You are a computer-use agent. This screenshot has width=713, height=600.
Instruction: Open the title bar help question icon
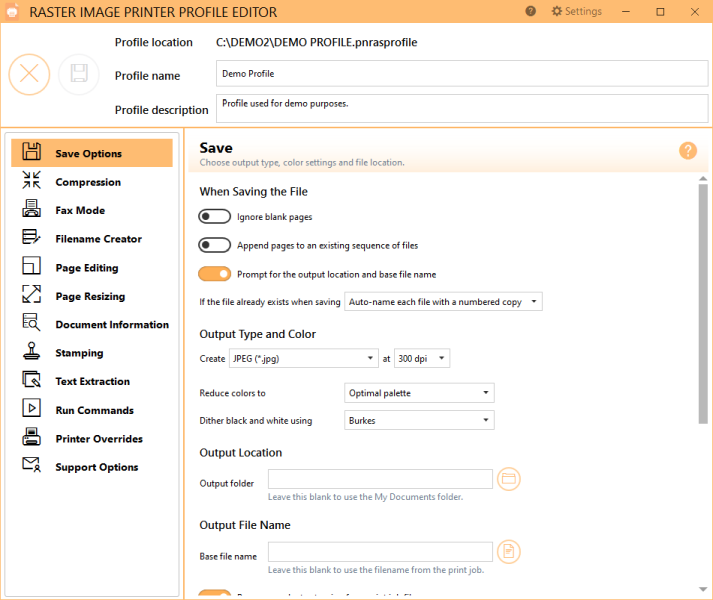530,11
